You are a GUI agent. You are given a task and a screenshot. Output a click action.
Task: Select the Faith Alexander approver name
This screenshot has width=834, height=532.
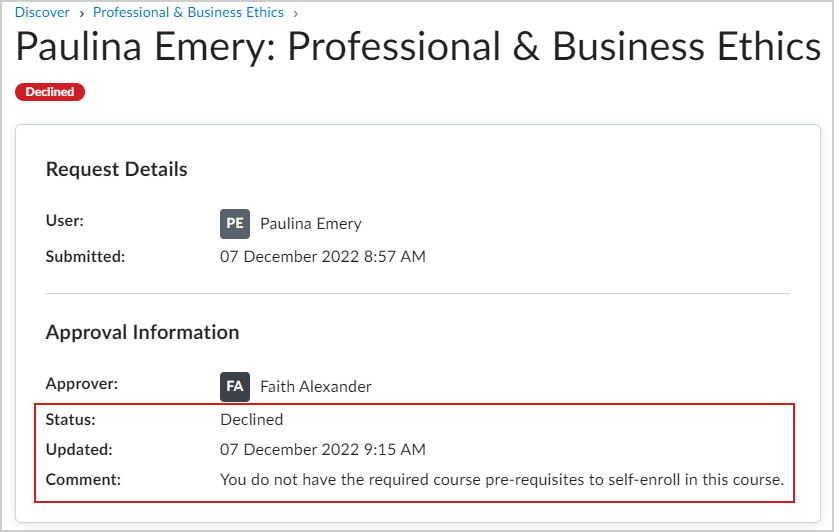315,387
